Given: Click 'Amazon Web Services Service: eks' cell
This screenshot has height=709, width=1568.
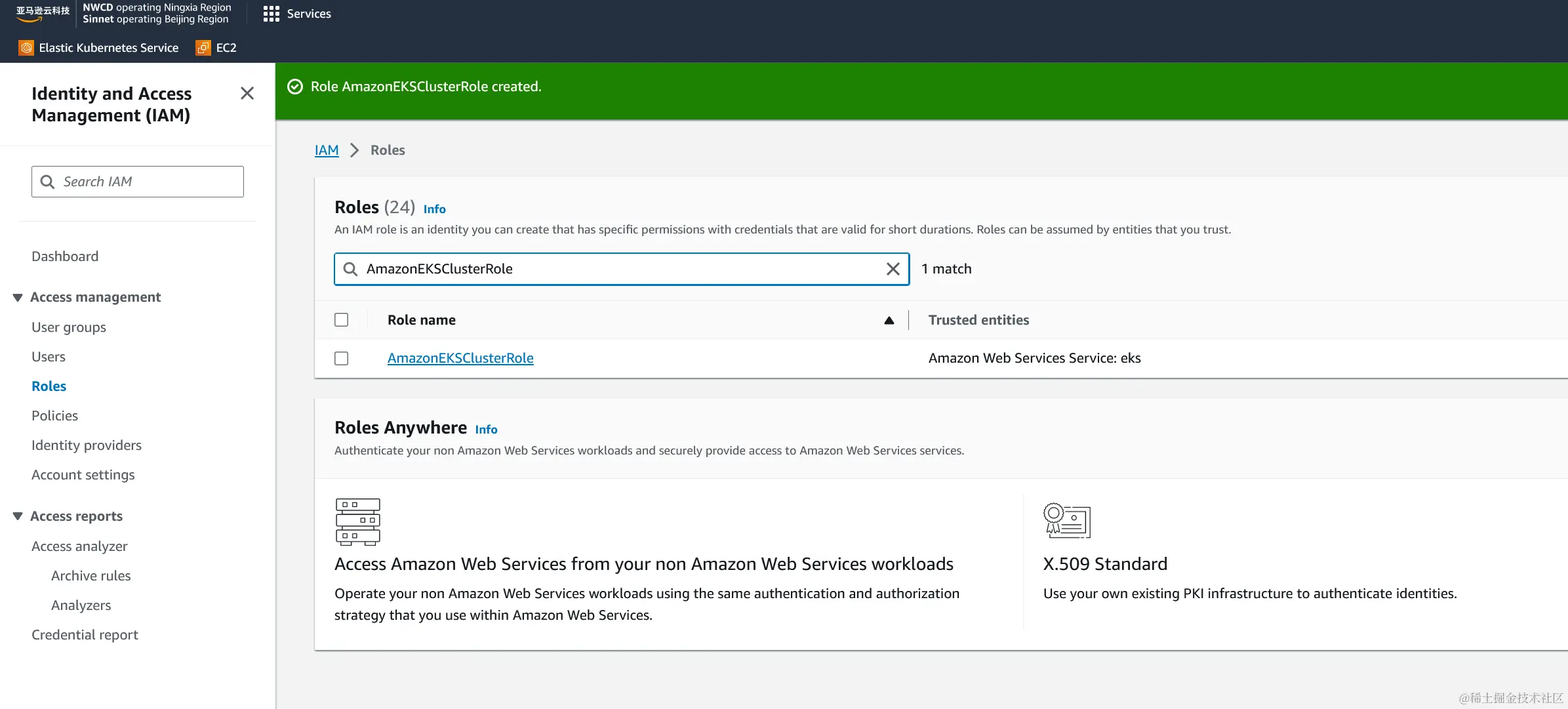Looking at the screenshot, I should click(x=1035, y=358).
